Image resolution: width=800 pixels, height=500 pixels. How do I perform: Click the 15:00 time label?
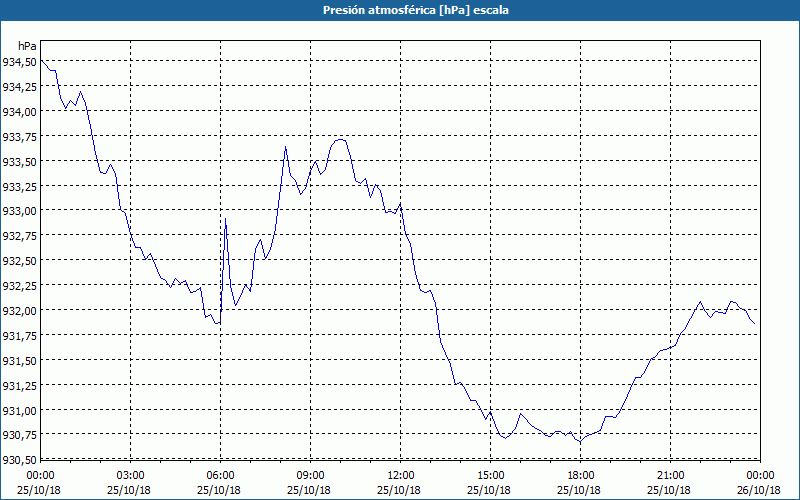490,476
